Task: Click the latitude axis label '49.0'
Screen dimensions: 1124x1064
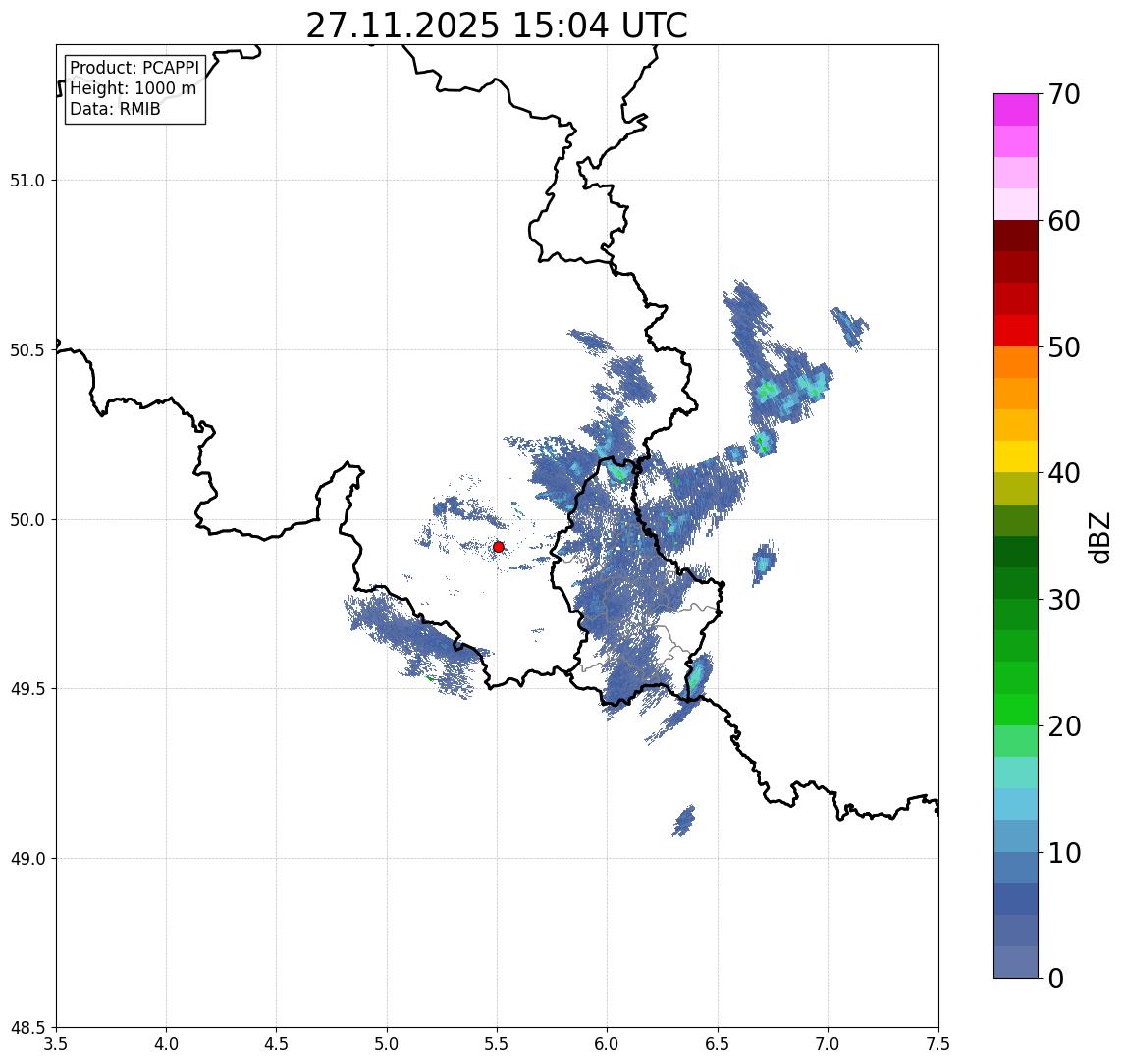Action: (27, 858)
